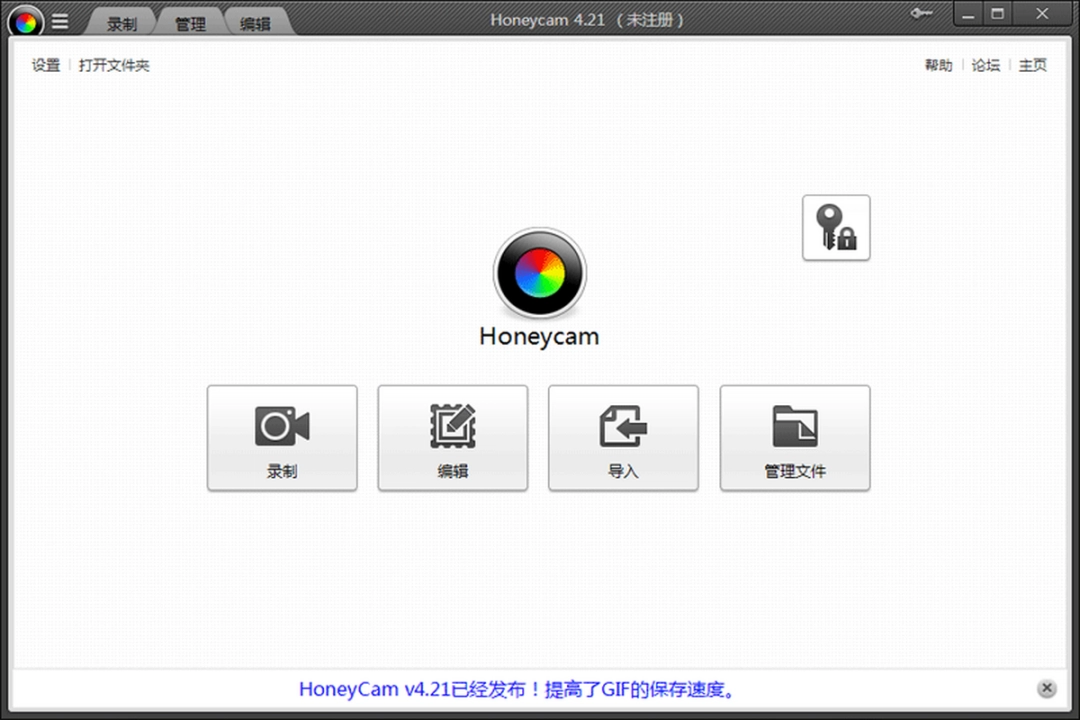Open the hamburger menu icon
Screen dimensions: 1080x720
pos(60,21)
